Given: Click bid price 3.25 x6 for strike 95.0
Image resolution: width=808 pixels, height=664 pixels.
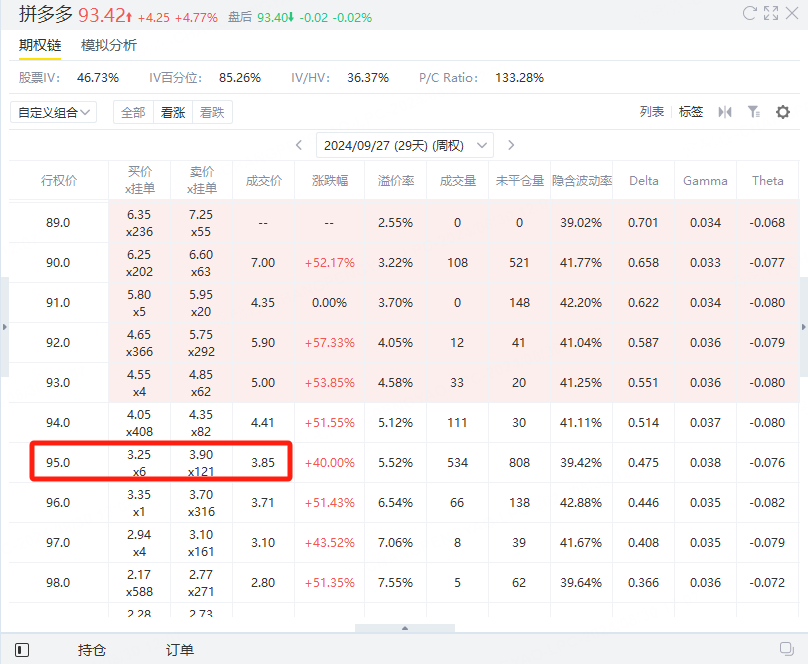Looking at the screenshot, I should tap(139, 463).
